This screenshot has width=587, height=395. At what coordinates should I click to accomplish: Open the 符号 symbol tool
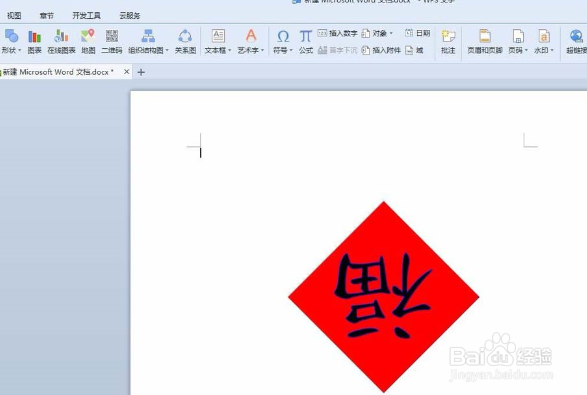point(283,41)
